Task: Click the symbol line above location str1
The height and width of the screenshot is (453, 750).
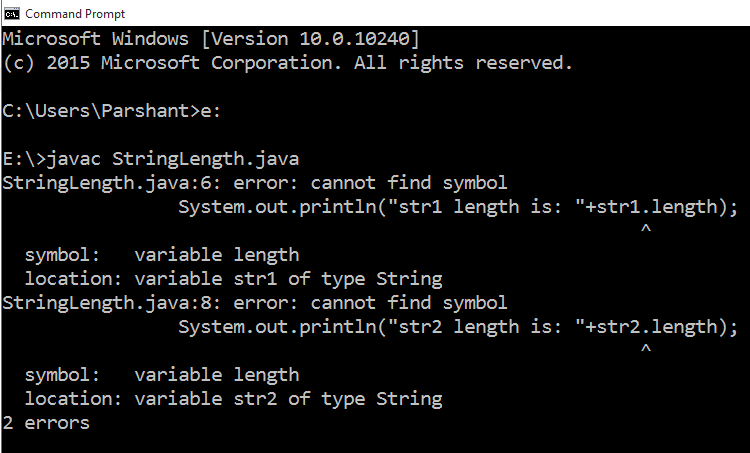Action: coord(161,255)
